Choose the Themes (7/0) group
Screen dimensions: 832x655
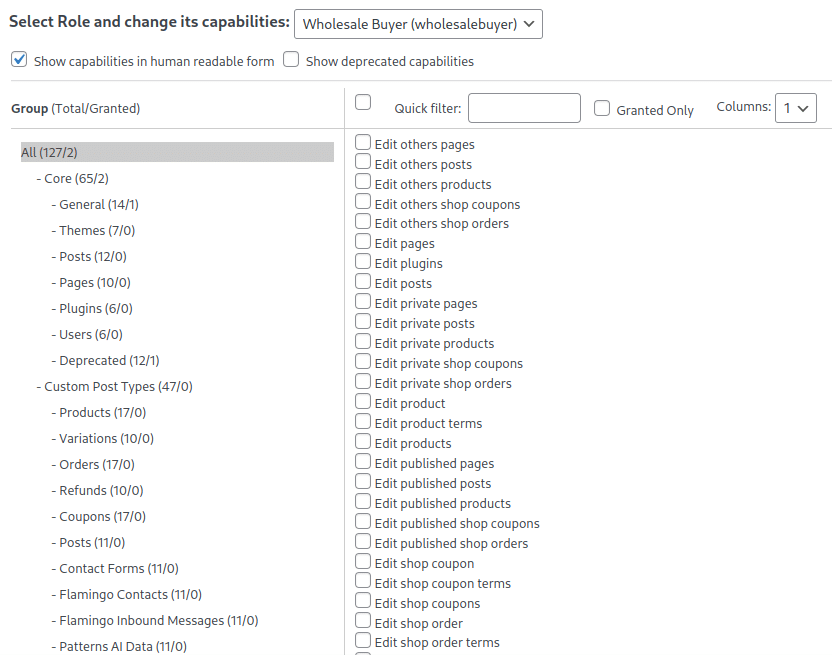96,230
